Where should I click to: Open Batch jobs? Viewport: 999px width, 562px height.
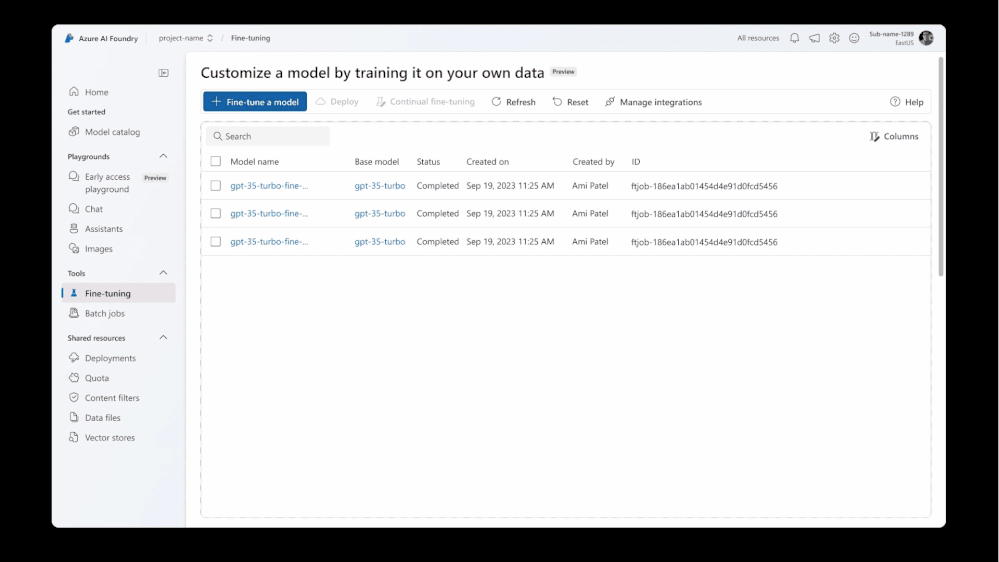(104, 313)
